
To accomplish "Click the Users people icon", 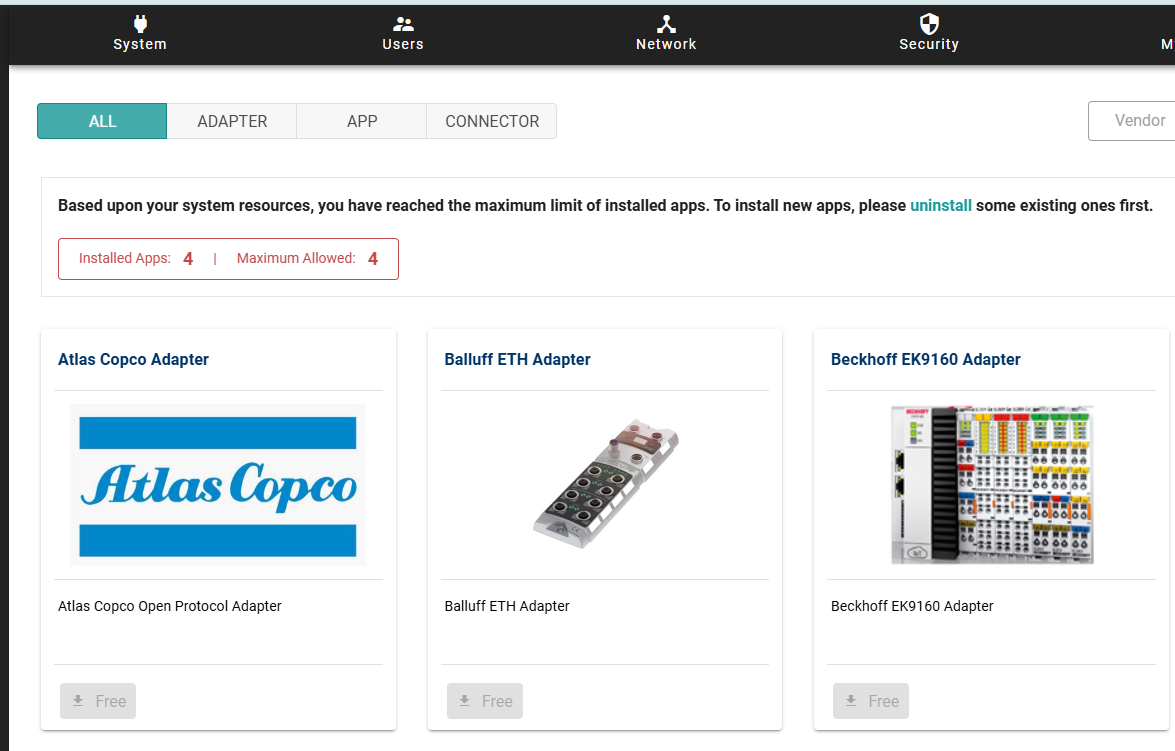I will click(x=403, y=24).
